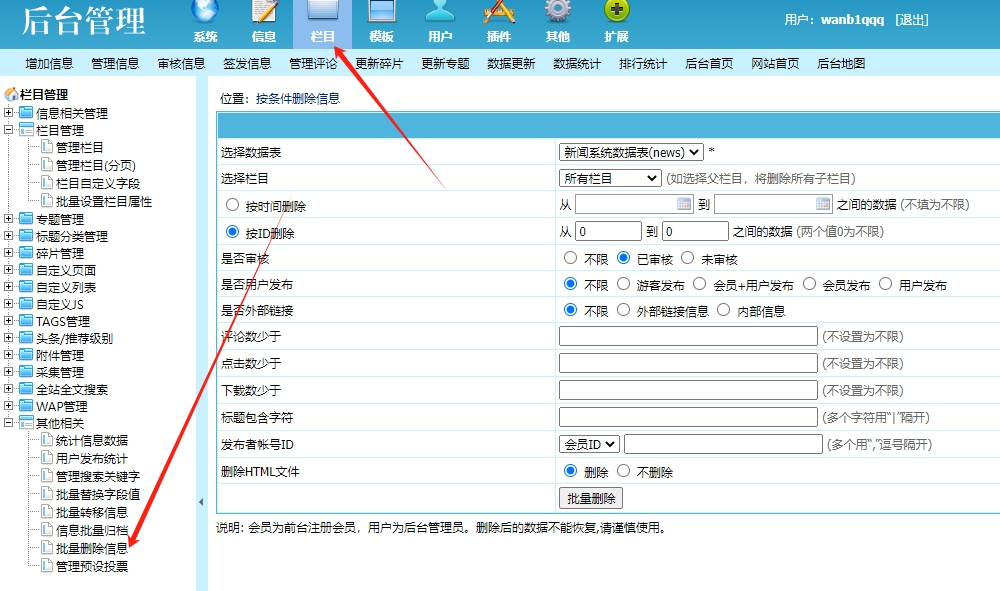Screen dimensions: 1000x591
Task: Open the 审核信息 menu item
Action: [x=181, y=63]
